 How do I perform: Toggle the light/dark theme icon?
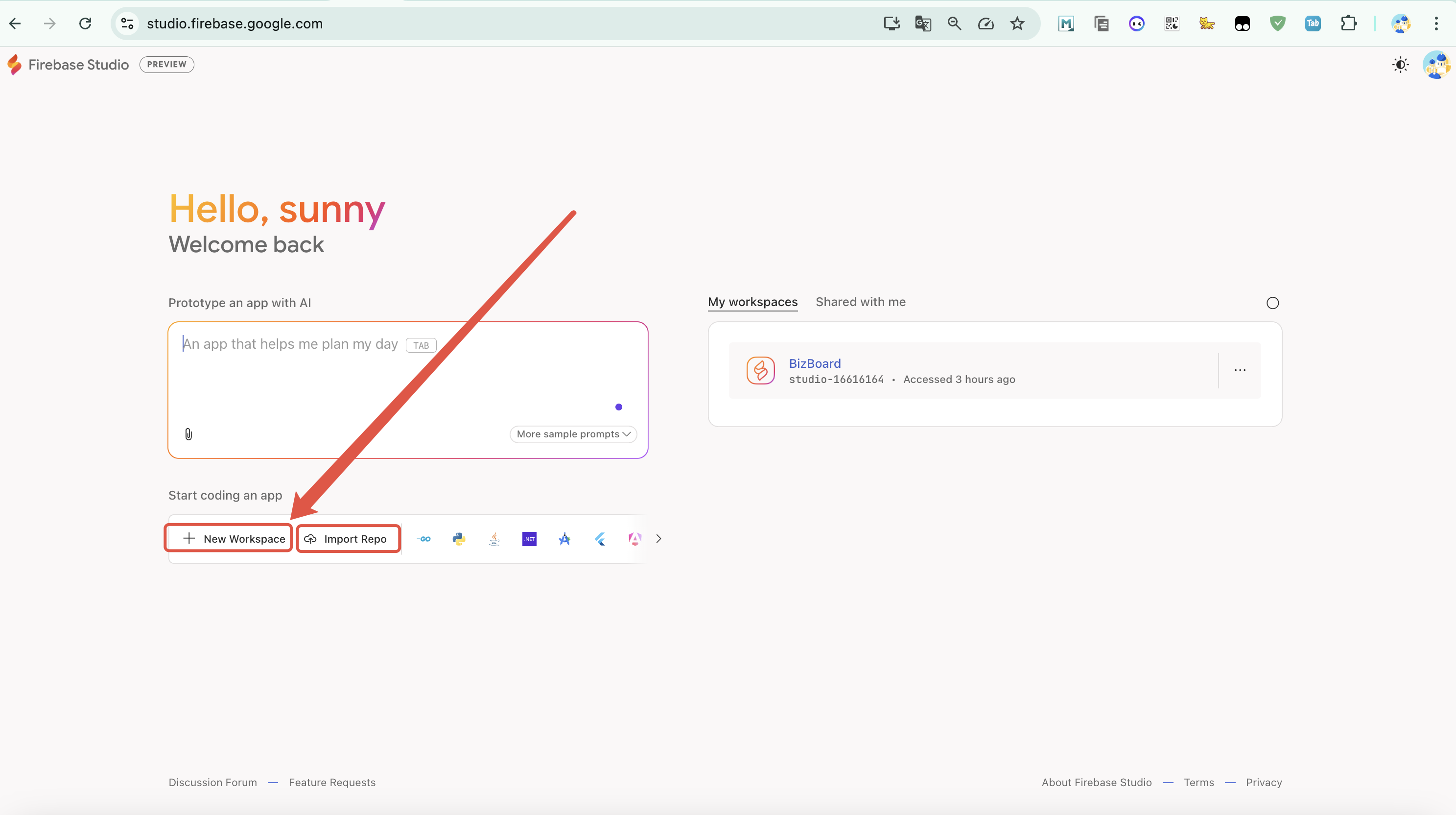pyautogui.click(x=1400, y=65)
